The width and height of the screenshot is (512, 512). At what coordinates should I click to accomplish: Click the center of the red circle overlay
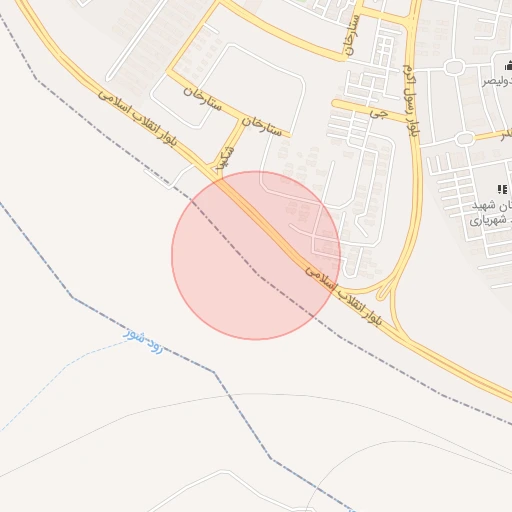[256, 256]
